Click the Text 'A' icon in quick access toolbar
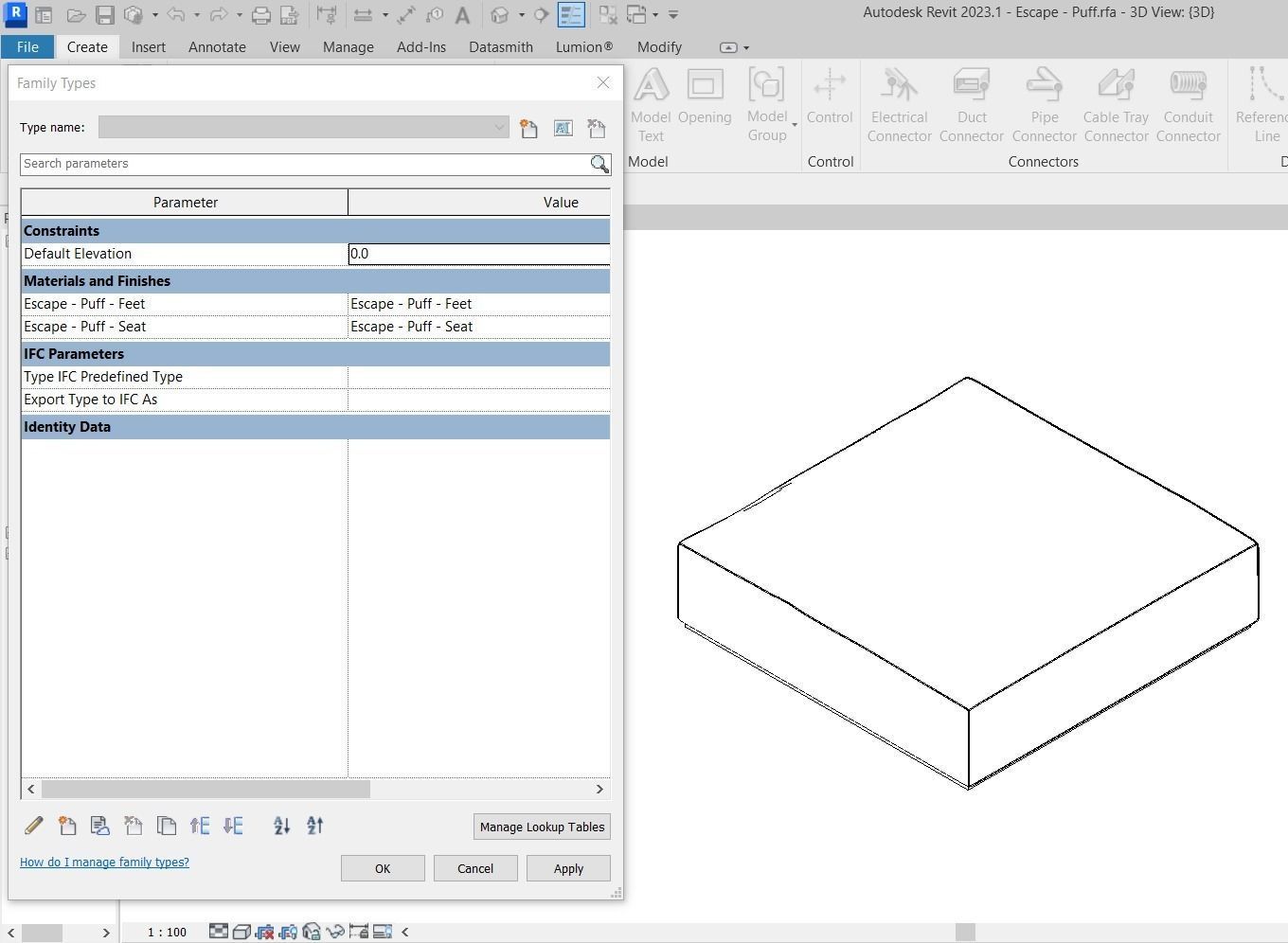Viewport: 1288px width, 943px height. 462,14
